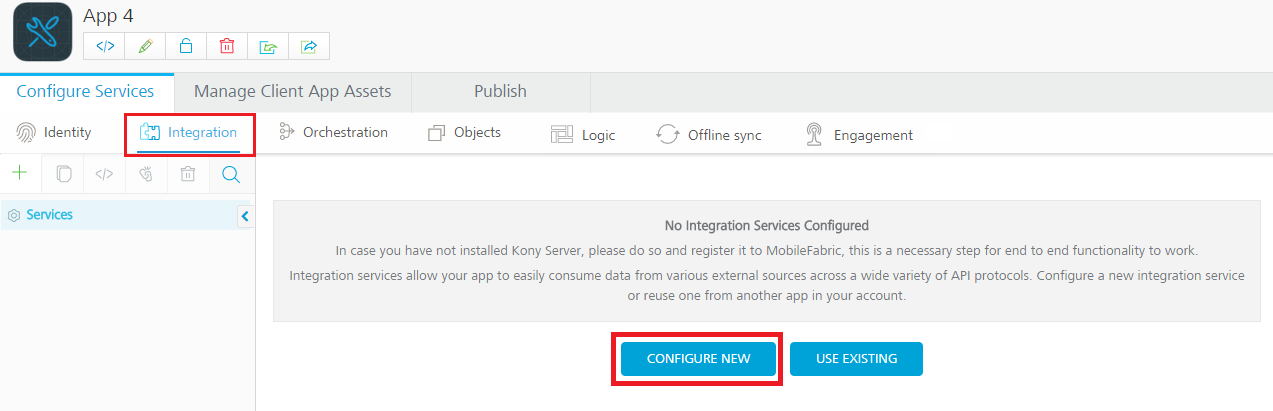Screen dimensions: 1273x411
Task: Click the App 4 wrench logo thumbnail
Action: (42, 32)
